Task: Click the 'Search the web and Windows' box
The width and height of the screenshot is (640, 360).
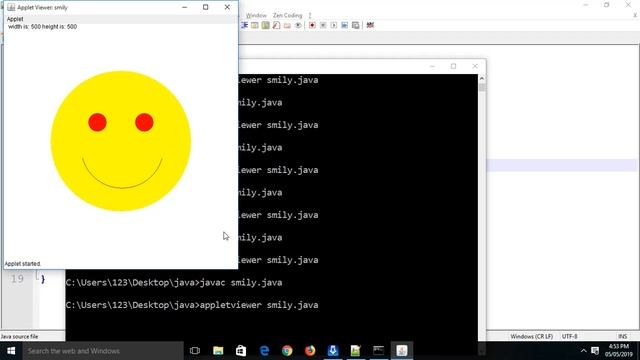Action: 103,351
